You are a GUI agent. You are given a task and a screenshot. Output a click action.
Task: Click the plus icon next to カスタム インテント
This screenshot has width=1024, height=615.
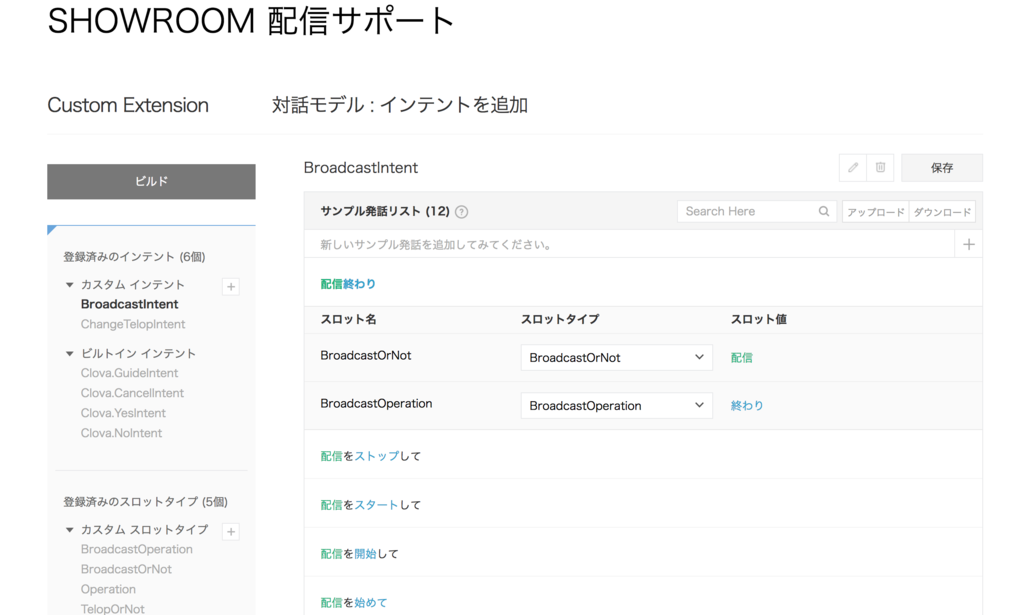[x=230, y=286]
